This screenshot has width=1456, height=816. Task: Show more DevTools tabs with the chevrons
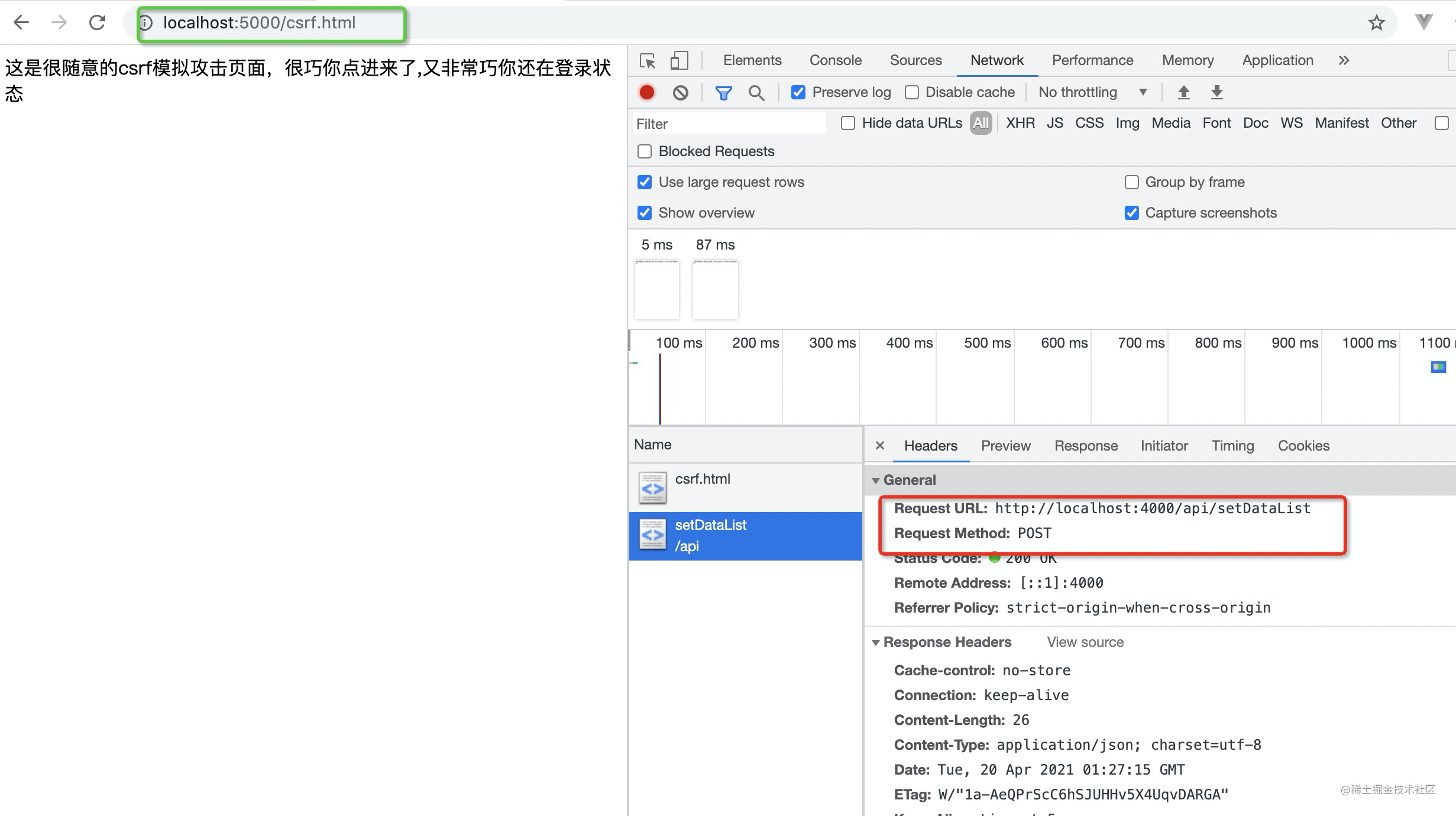pos(1344,60)
